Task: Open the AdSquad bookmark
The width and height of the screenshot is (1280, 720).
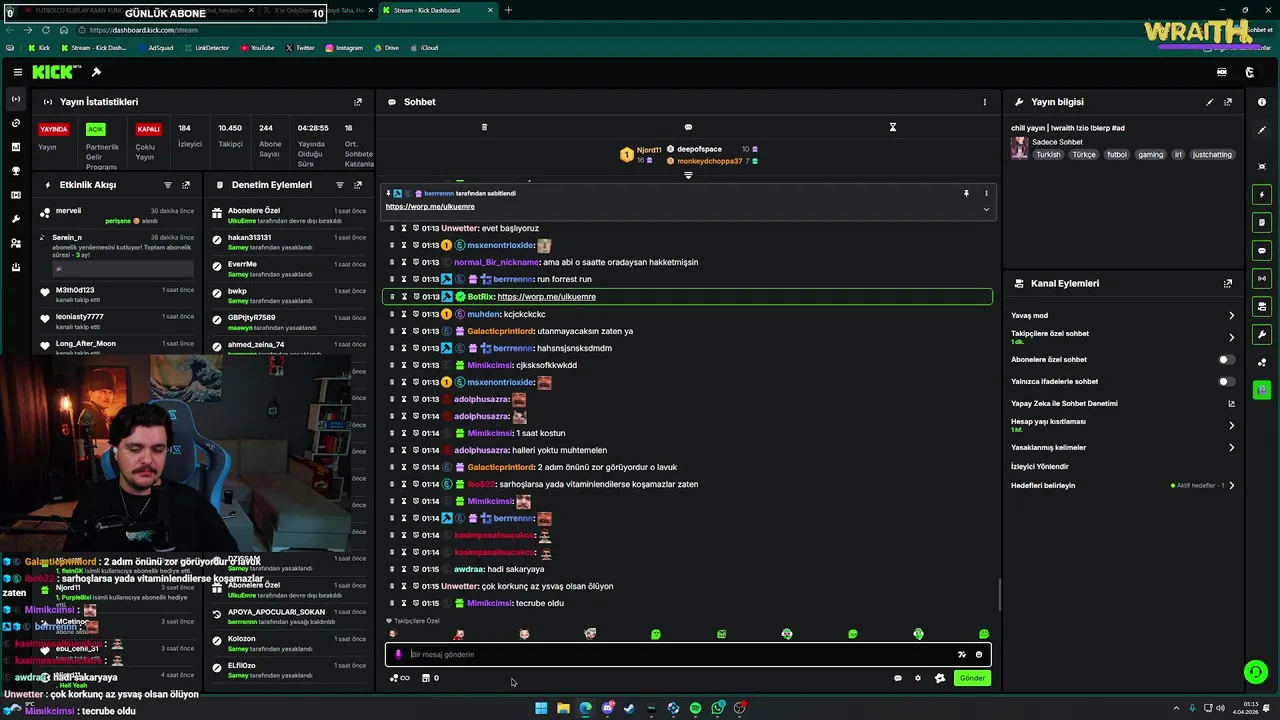Action: click(155, 48)
